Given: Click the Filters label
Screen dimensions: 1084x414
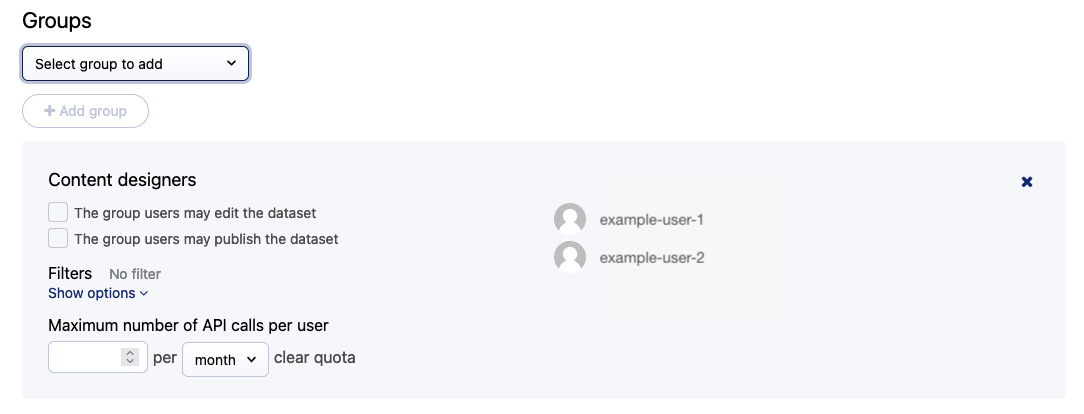Looking at the screenshot, I should (x=70, y=273).
